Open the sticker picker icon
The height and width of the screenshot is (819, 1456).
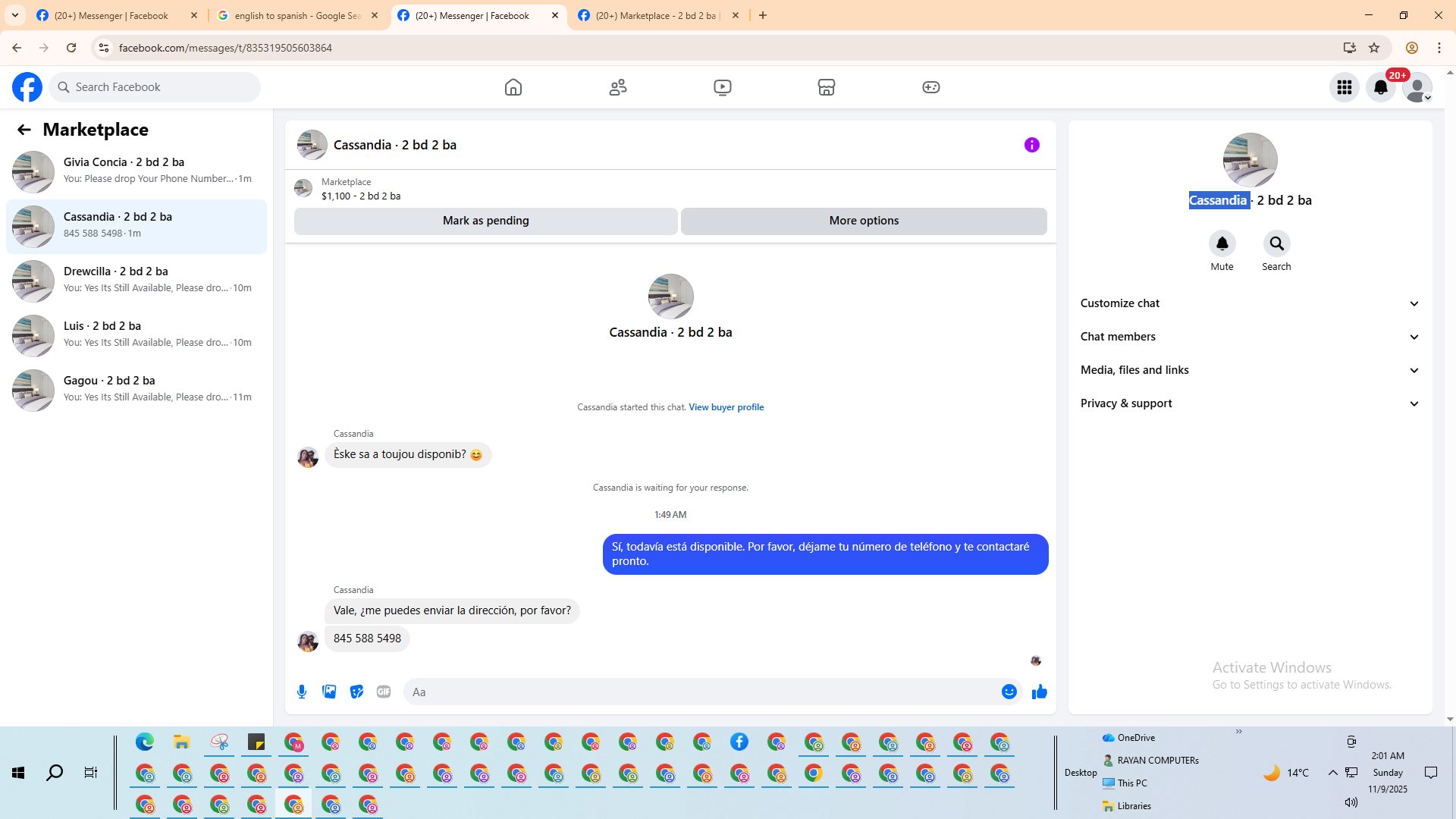(x=356, y=692)
